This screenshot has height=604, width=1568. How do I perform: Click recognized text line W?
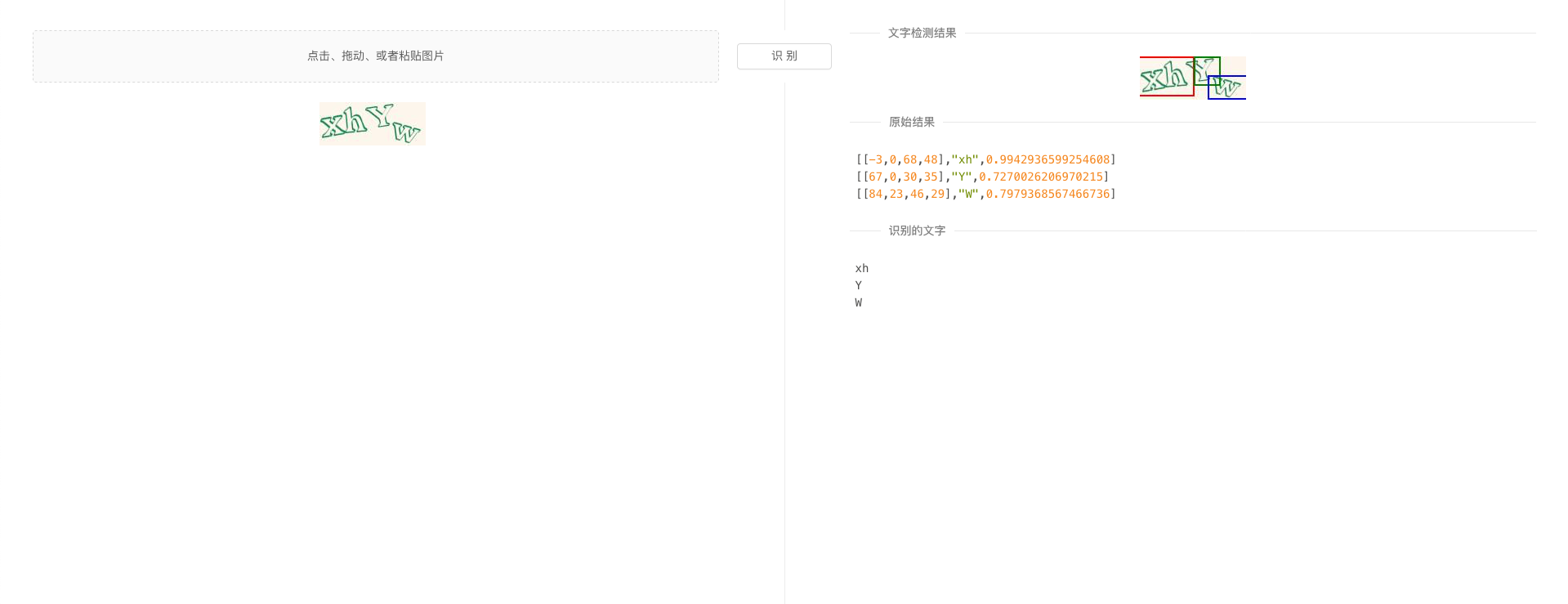pos(859,302)
